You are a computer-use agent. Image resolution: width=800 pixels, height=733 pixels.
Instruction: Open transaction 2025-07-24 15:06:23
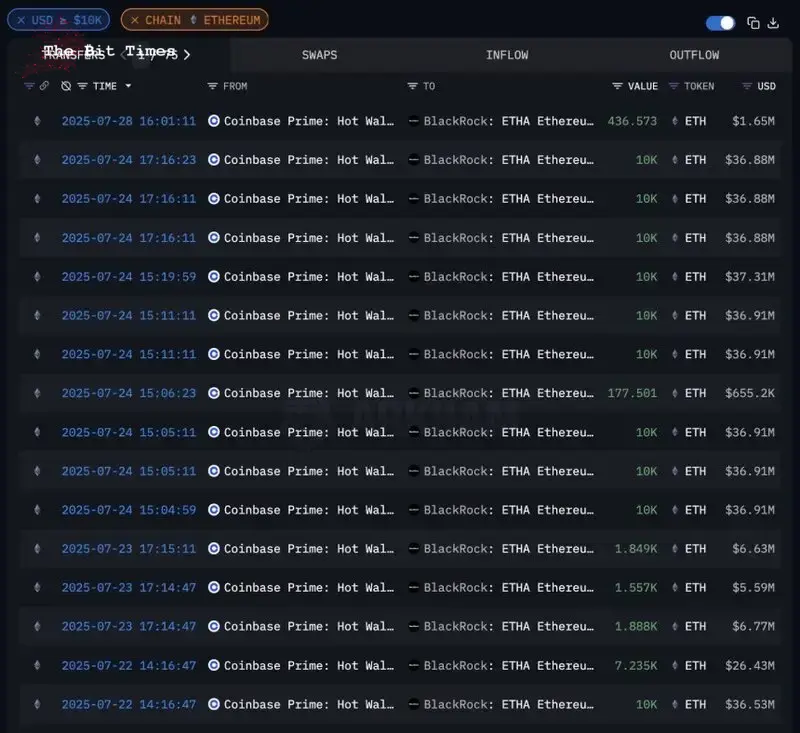[129, 393]
